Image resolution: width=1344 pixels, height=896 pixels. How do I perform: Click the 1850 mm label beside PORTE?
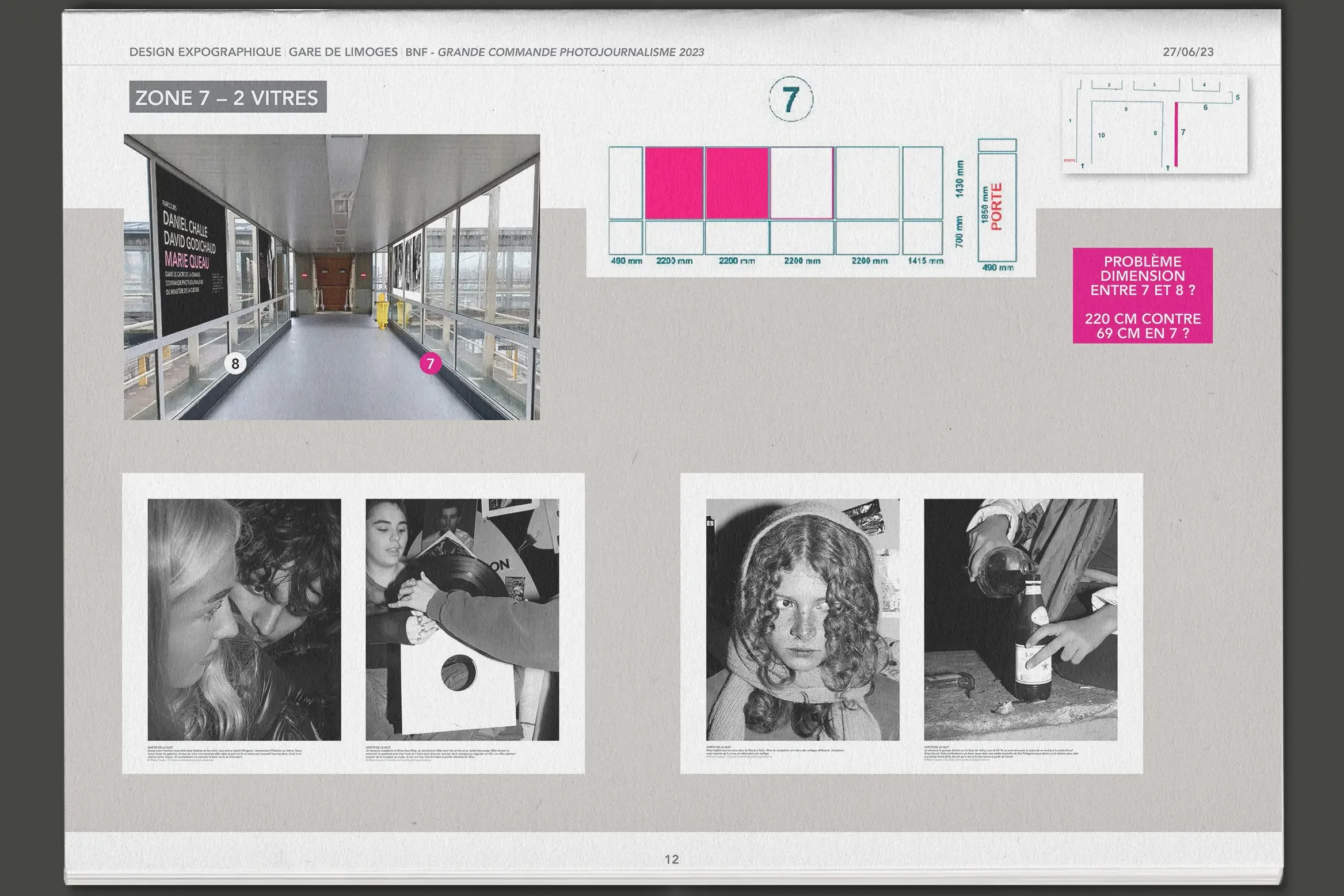pyautogui.click(x=985, y=206)
